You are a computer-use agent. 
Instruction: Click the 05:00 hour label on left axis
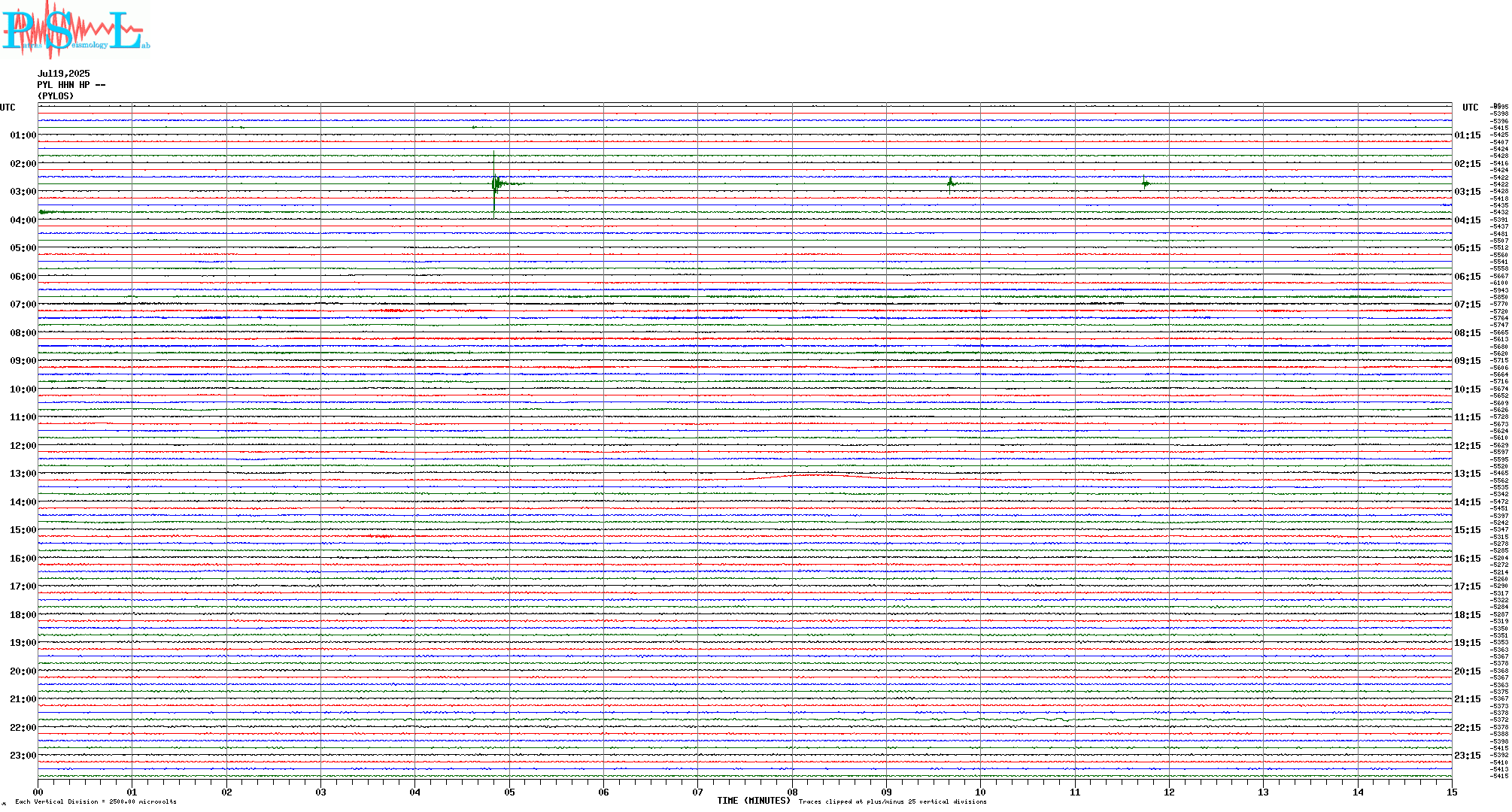pyautogui.click(x=23, y=248)
